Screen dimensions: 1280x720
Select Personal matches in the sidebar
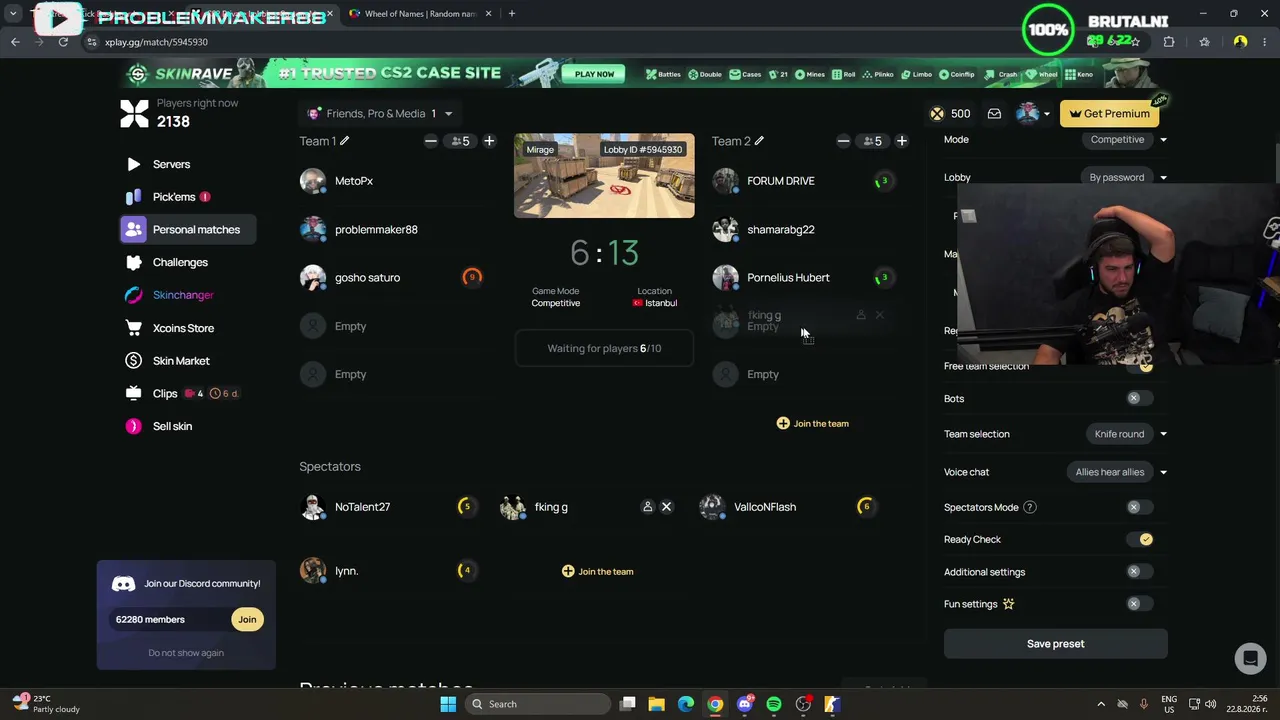click(187, 230)
